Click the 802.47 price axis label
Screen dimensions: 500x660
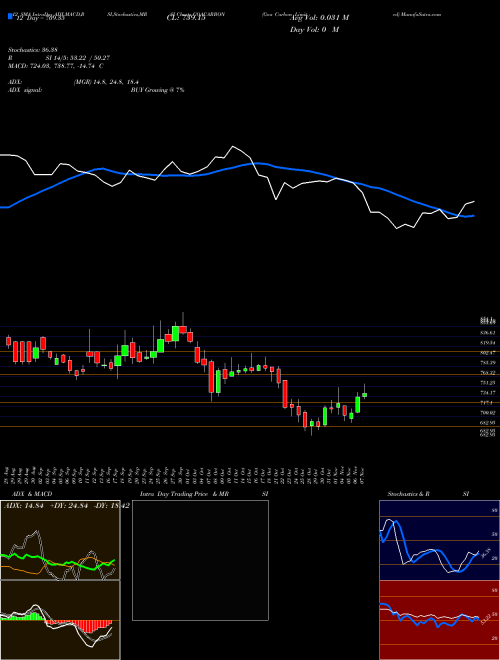point(487,353)
